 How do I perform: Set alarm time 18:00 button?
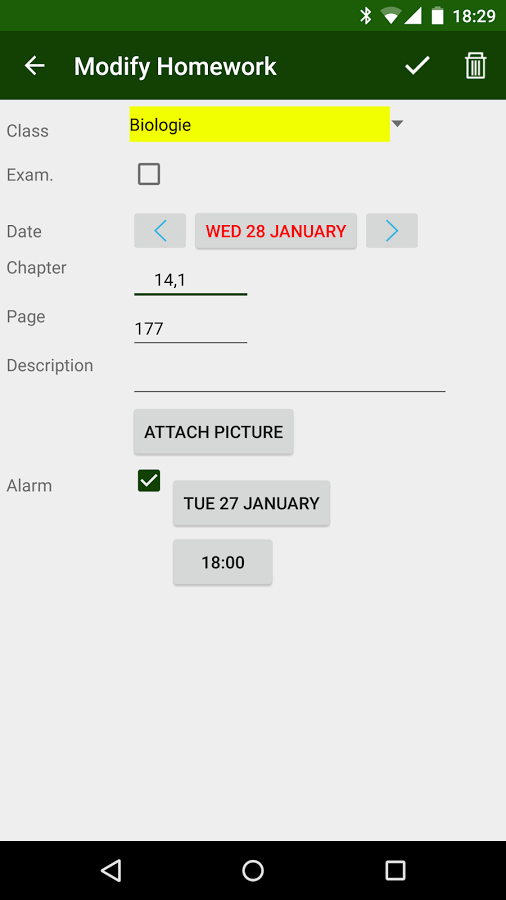point(223,562)
